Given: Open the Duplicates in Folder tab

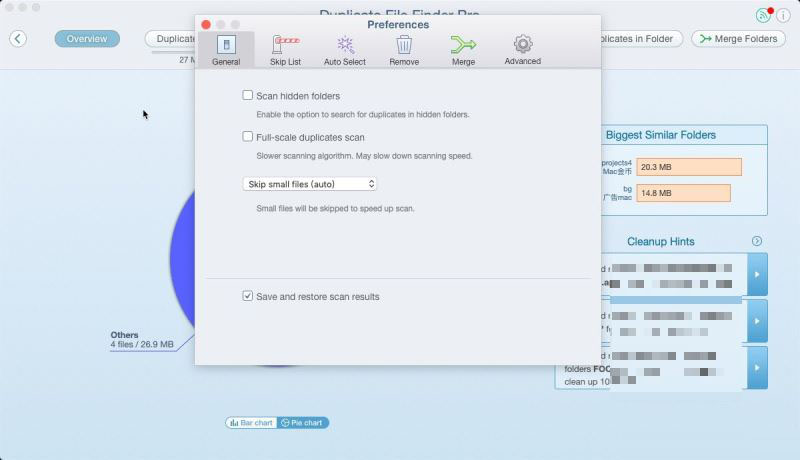Looking at the screenshot, I should 642,39.
